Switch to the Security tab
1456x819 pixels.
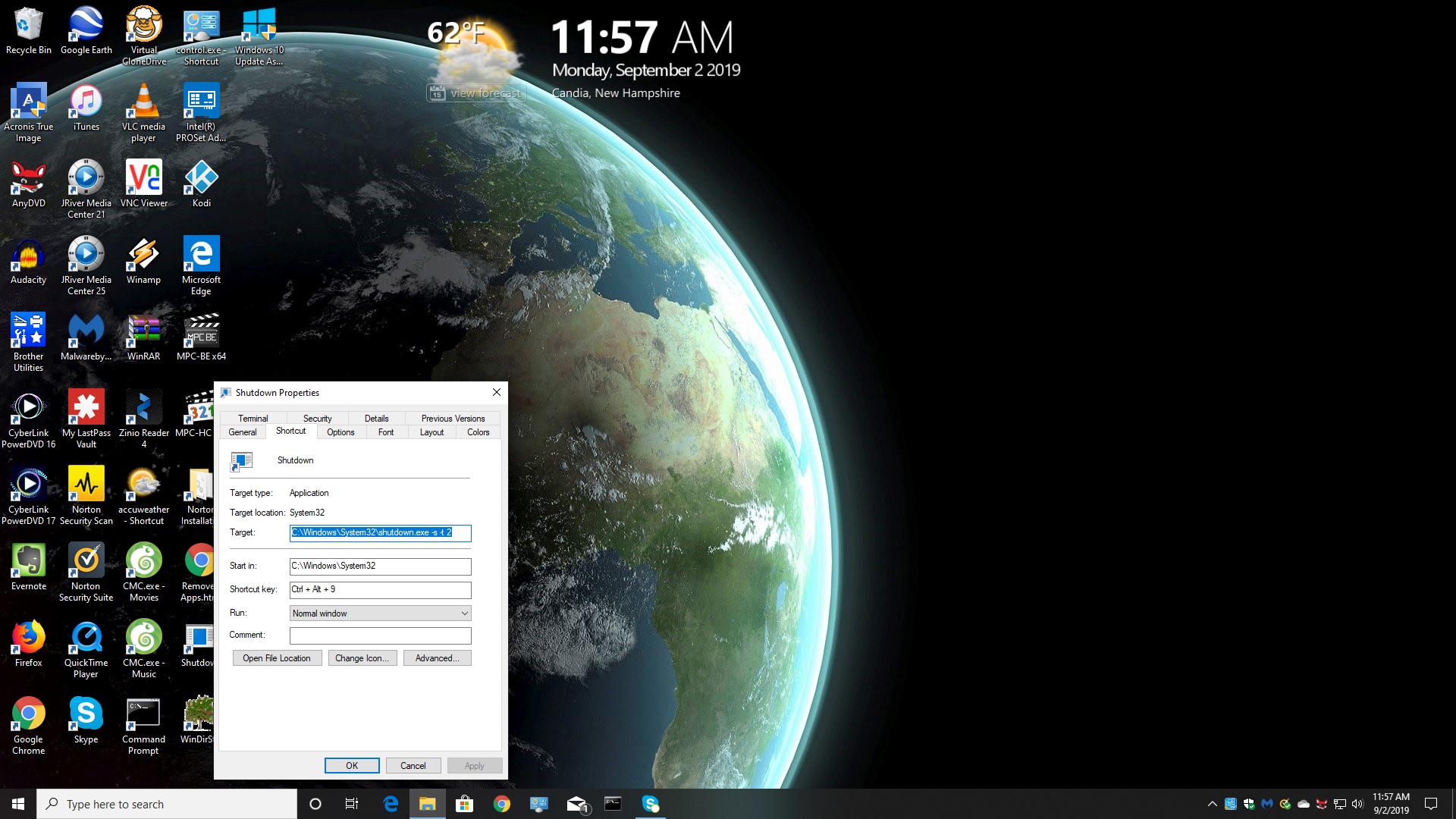[x=317, y=418]
